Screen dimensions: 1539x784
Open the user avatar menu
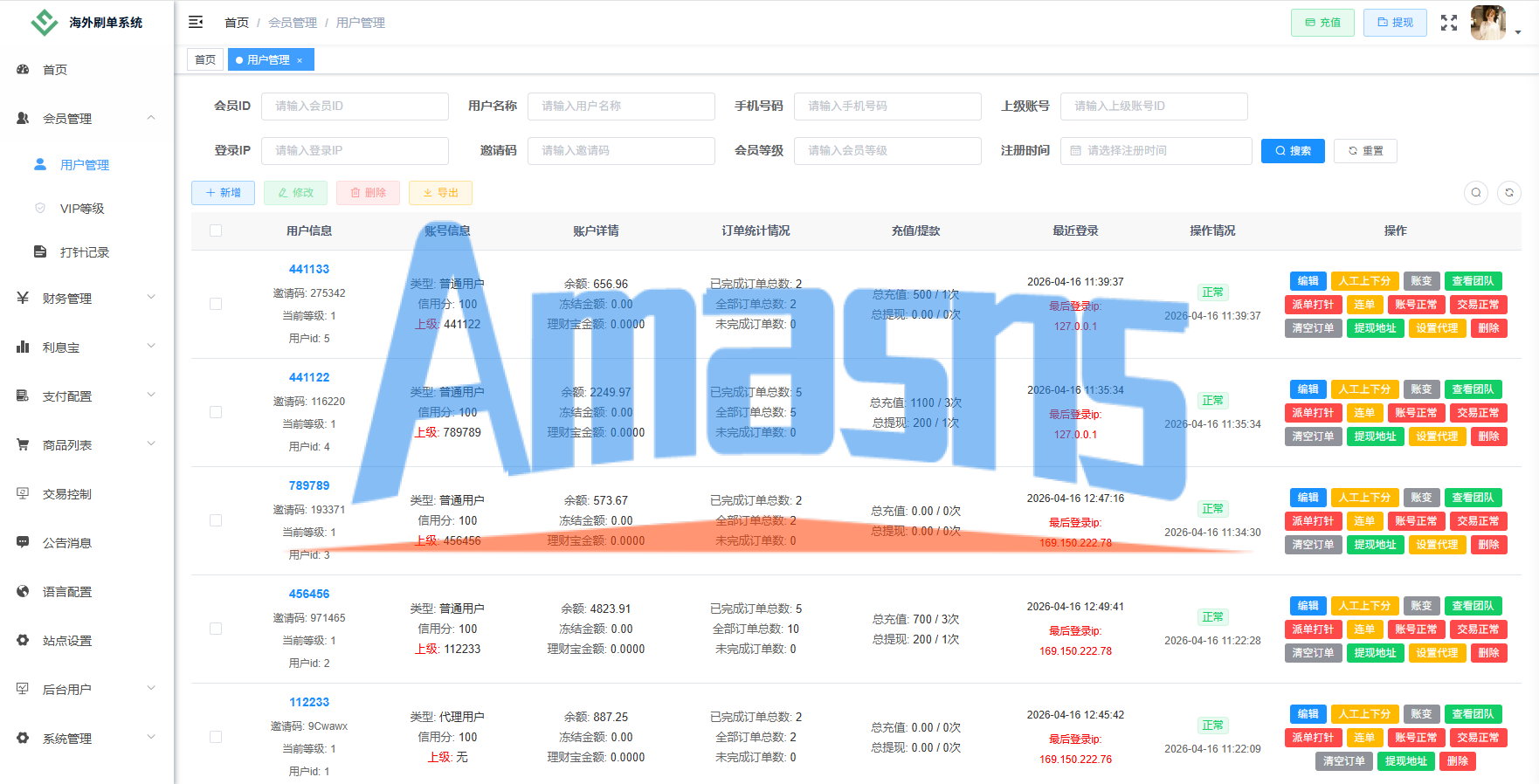[x=1487, y=23]
